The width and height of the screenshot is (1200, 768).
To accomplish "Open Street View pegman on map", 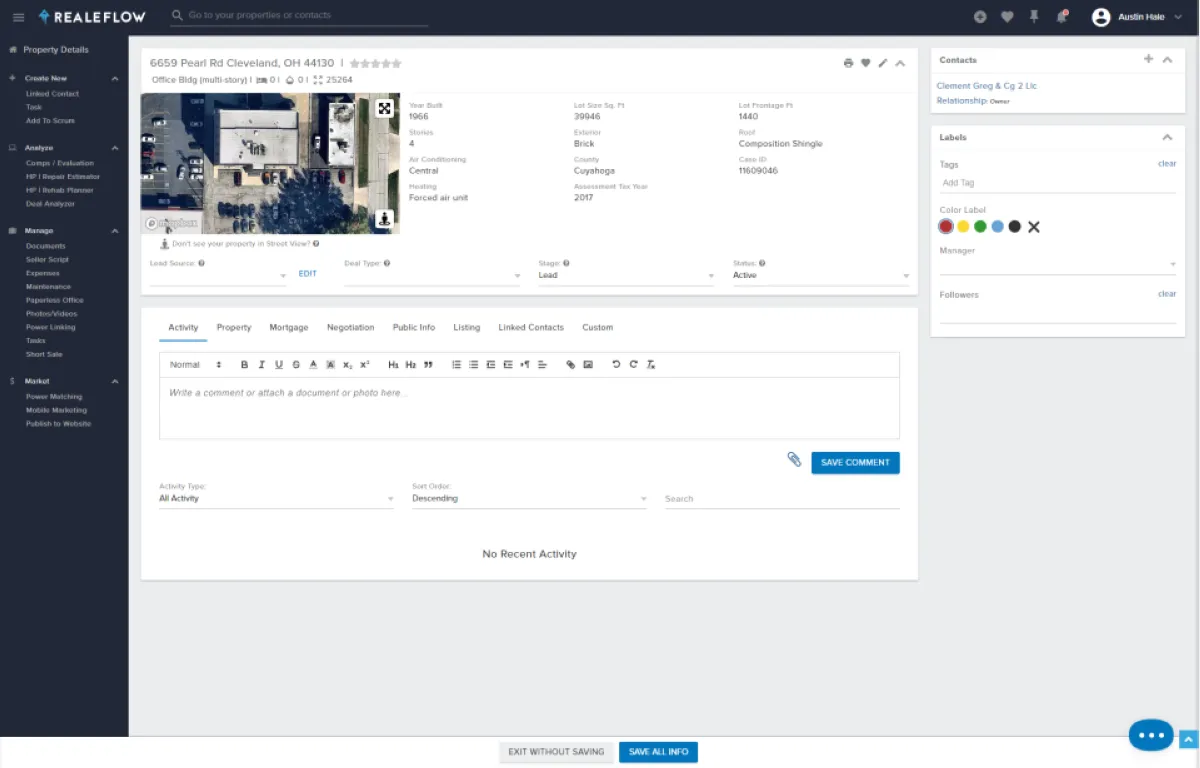I will [x=384, y=218].
